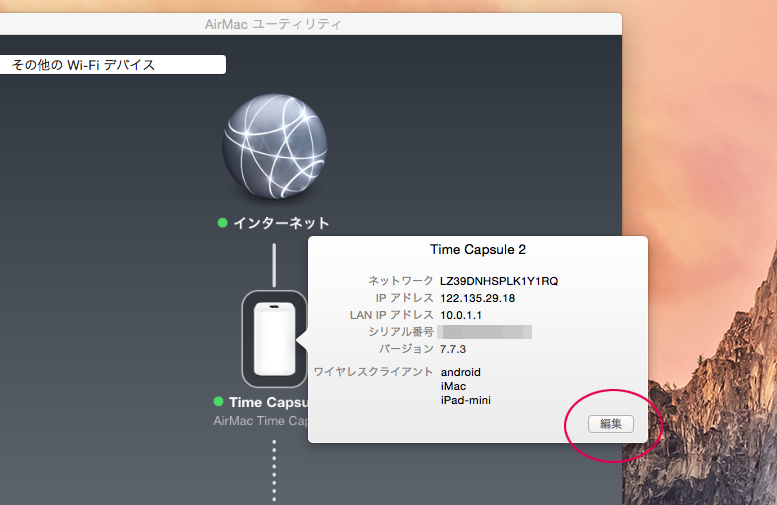
Task: Click LAN IP address 10.0.1.1
Action: tap(461, 315)
